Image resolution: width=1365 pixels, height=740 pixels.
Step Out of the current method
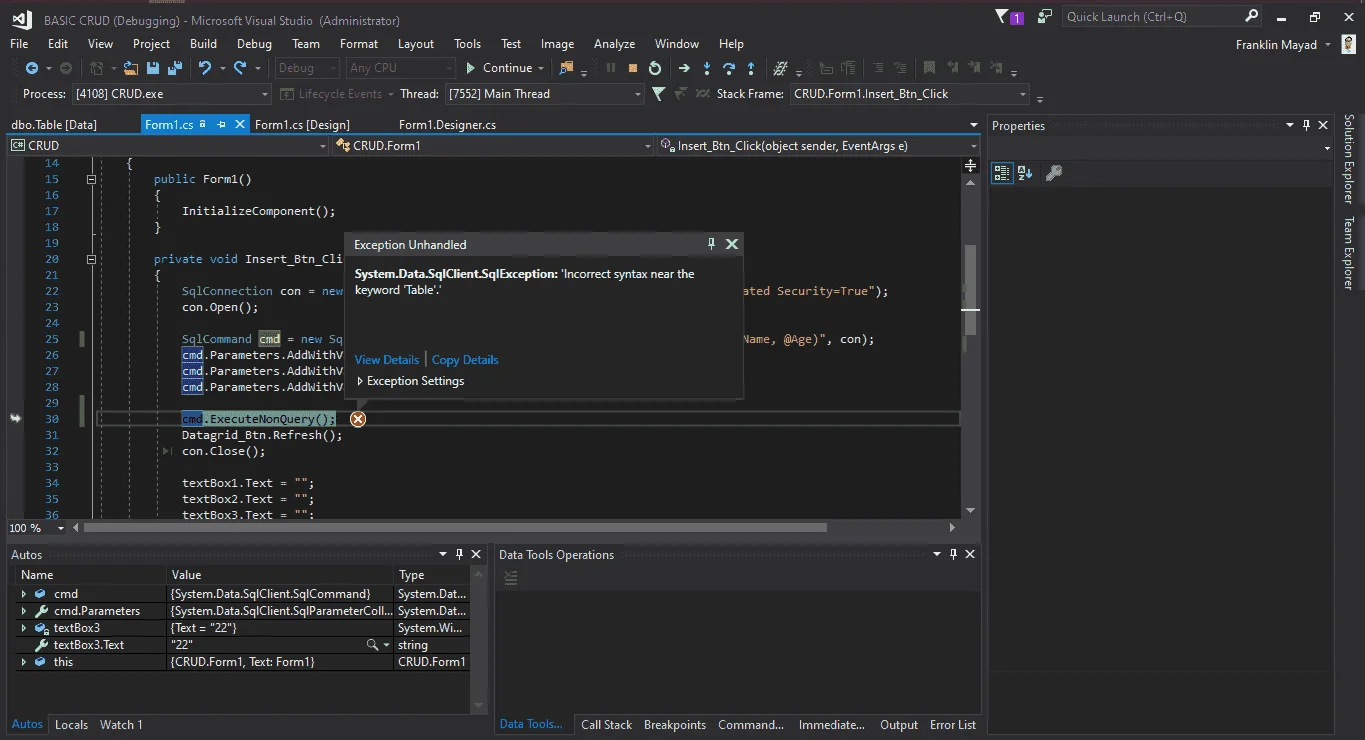(751, 68)
